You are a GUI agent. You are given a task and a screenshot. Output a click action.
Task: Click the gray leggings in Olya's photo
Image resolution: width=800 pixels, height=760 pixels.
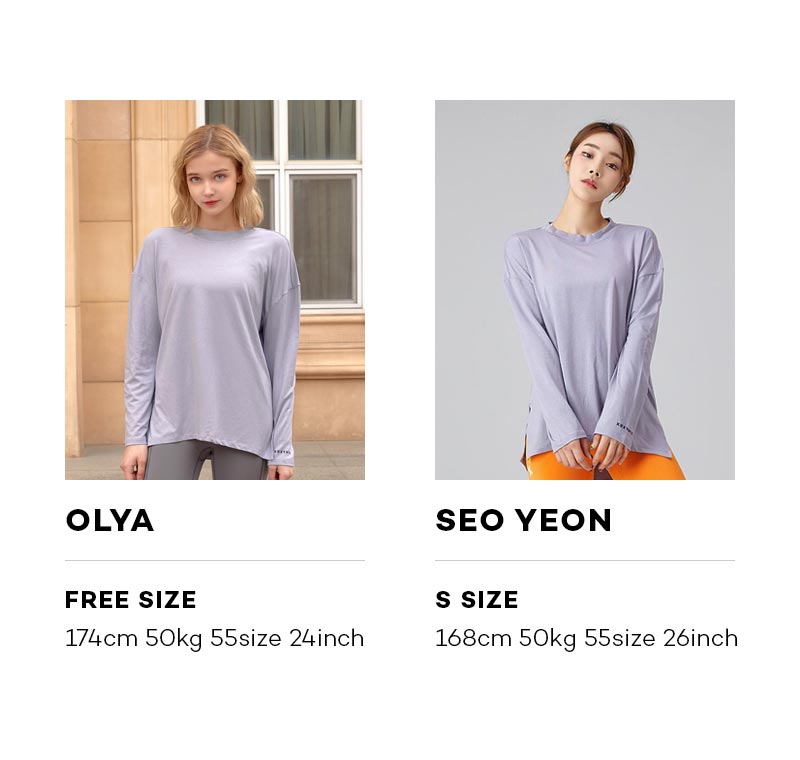[x=204, y=461]
